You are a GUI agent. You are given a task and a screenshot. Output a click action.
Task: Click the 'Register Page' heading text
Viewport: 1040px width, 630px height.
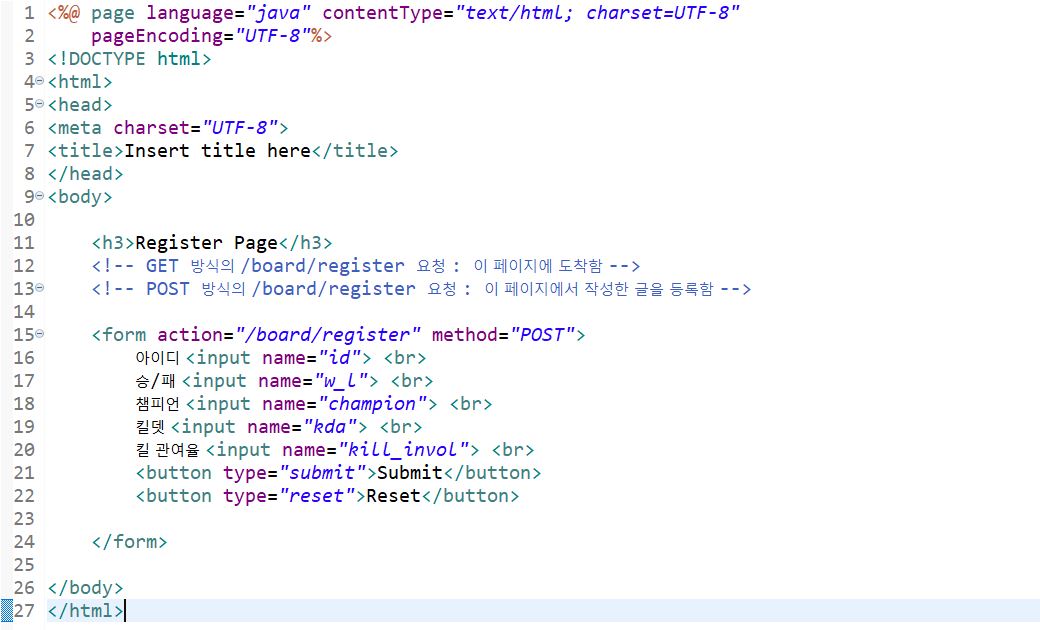click(206, 243)
